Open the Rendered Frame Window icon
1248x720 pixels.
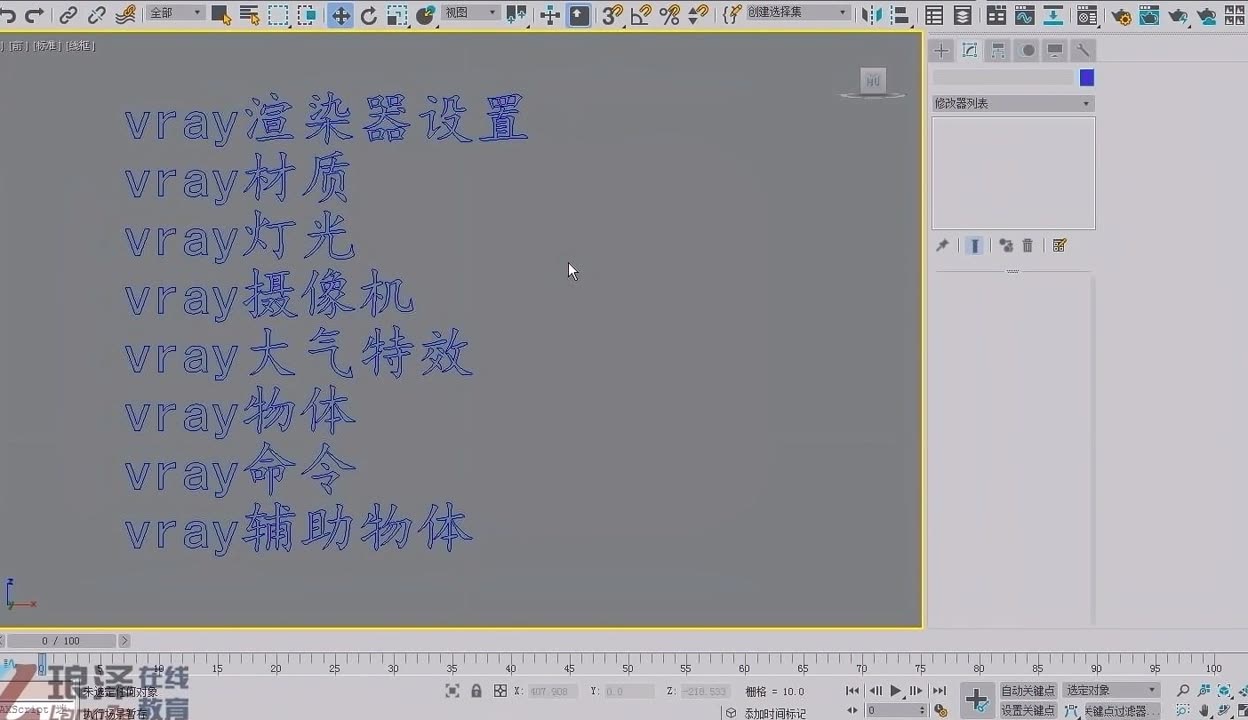click(x=1150, y=15)
